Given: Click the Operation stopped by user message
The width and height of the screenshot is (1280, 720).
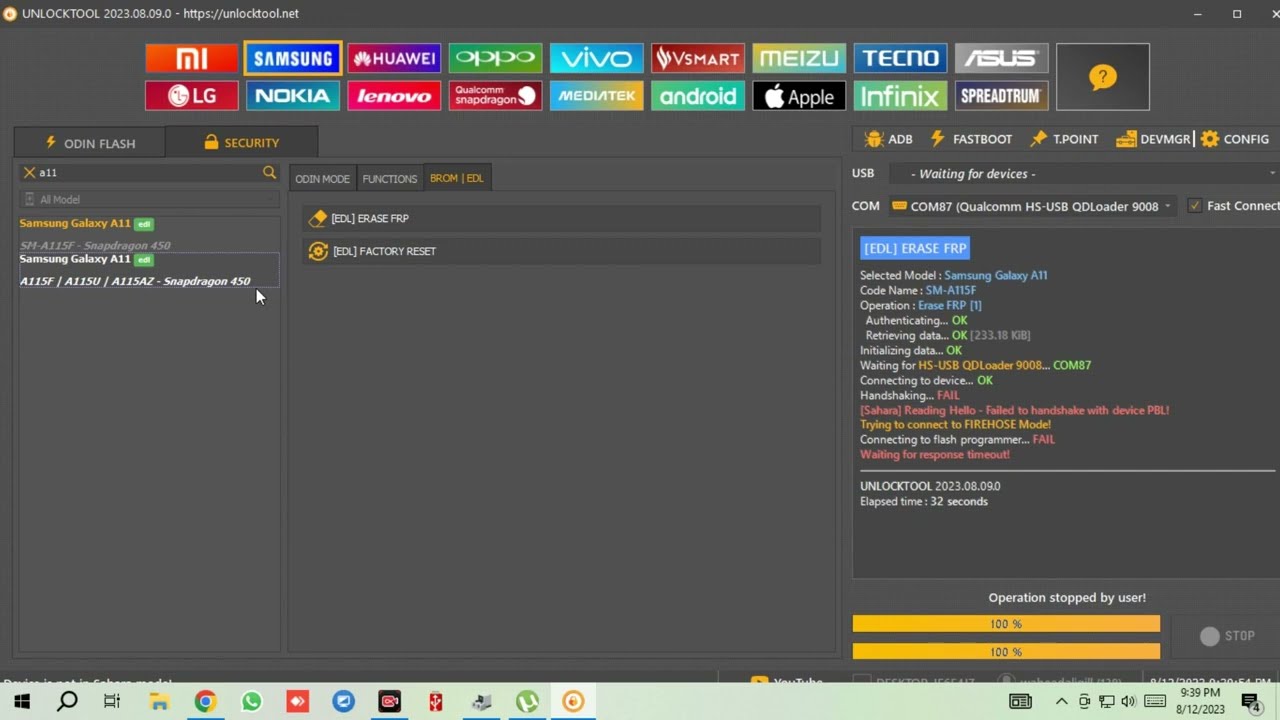Looking at the screenshot, I should pos(1067,597).
